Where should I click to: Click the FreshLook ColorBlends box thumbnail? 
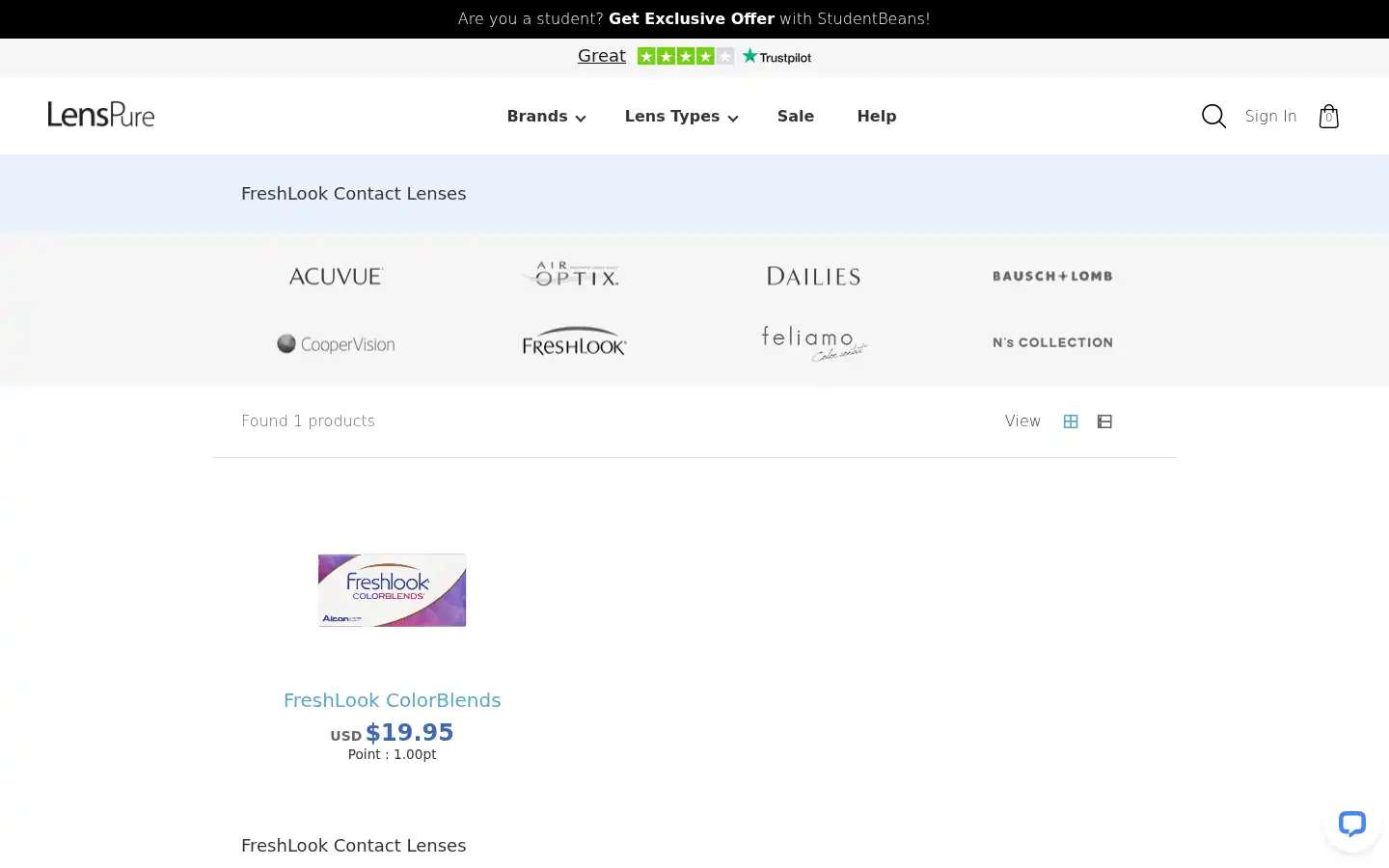click(393, 590)
